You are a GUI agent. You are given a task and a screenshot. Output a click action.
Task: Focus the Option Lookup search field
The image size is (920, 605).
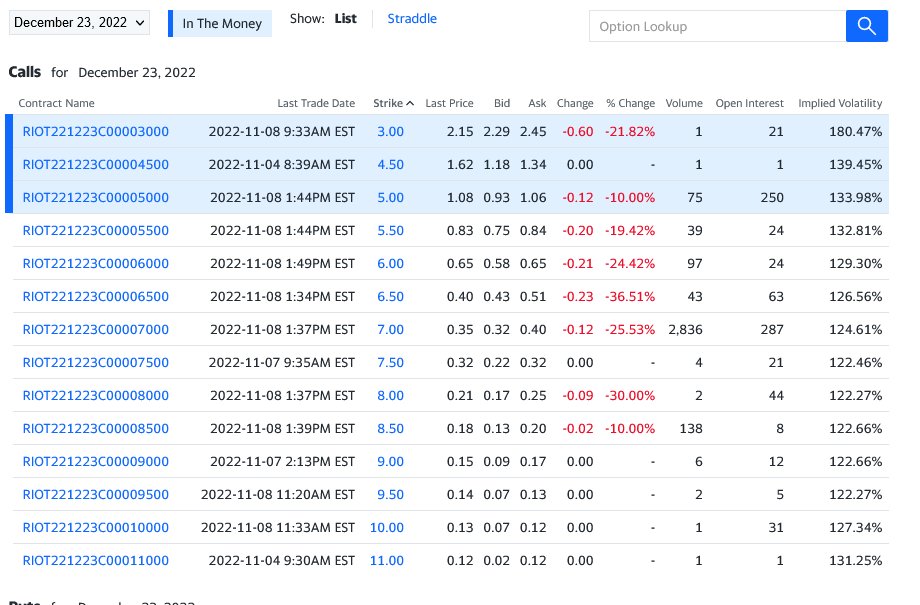tap(718, 26)
